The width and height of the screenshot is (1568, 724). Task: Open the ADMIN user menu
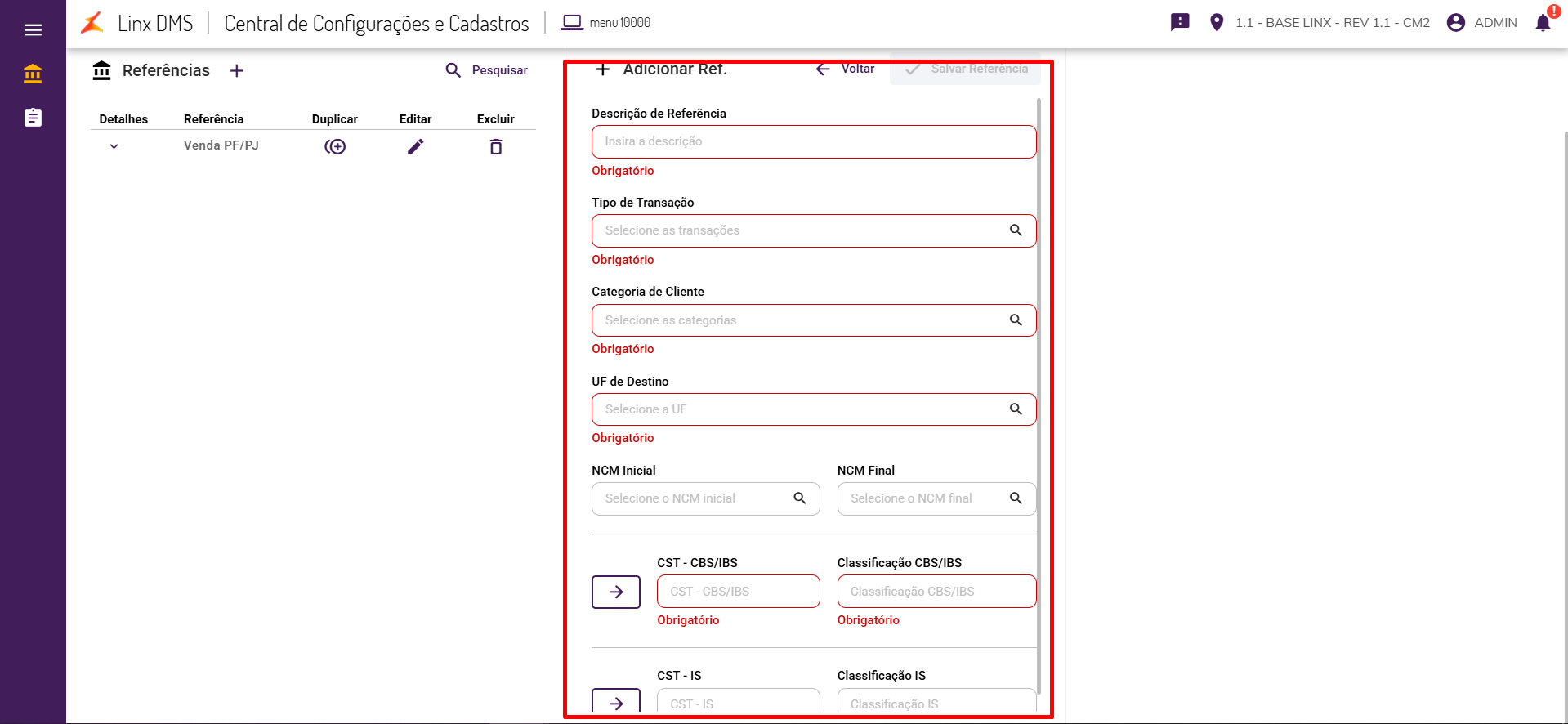(x=1482, y=23)
